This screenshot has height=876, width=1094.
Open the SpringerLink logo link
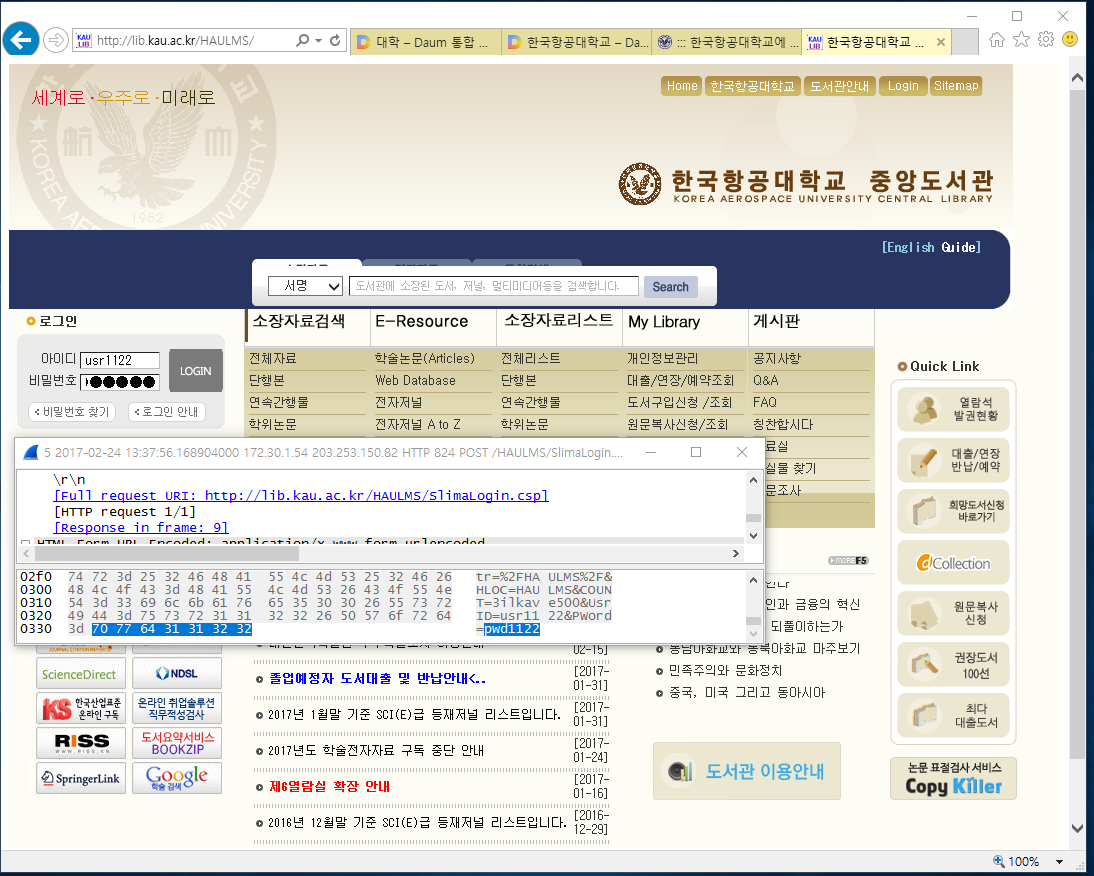point(80,778)
